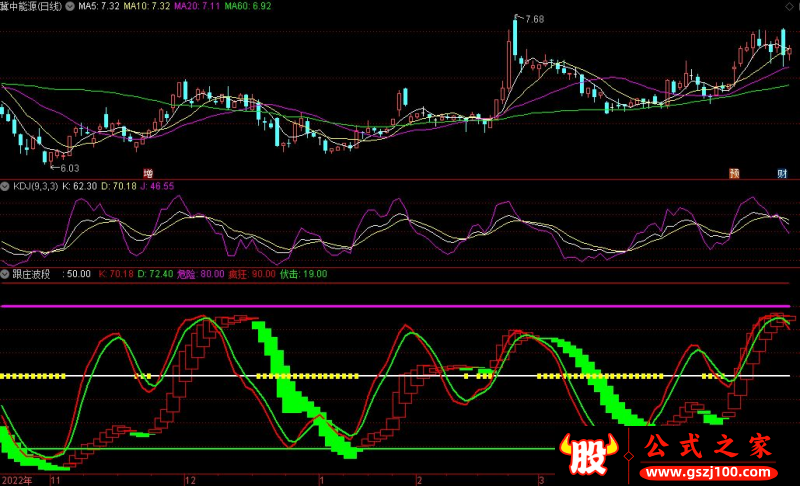800x486 pixels.
Task: Click the orange 预 forecast marker
Action: tap(733, 173)
